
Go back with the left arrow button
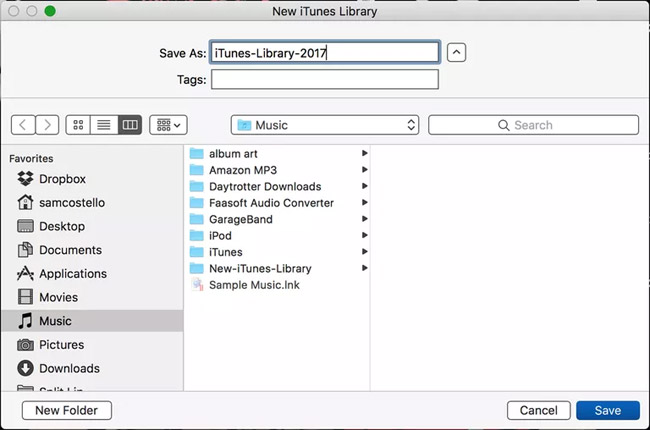(23, 125)
